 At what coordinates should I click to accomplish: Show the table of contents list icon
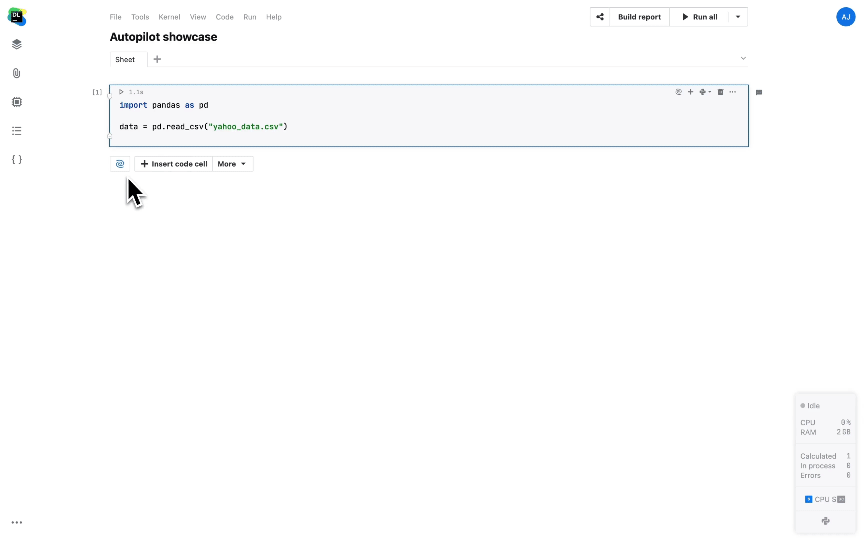point(17,130)
